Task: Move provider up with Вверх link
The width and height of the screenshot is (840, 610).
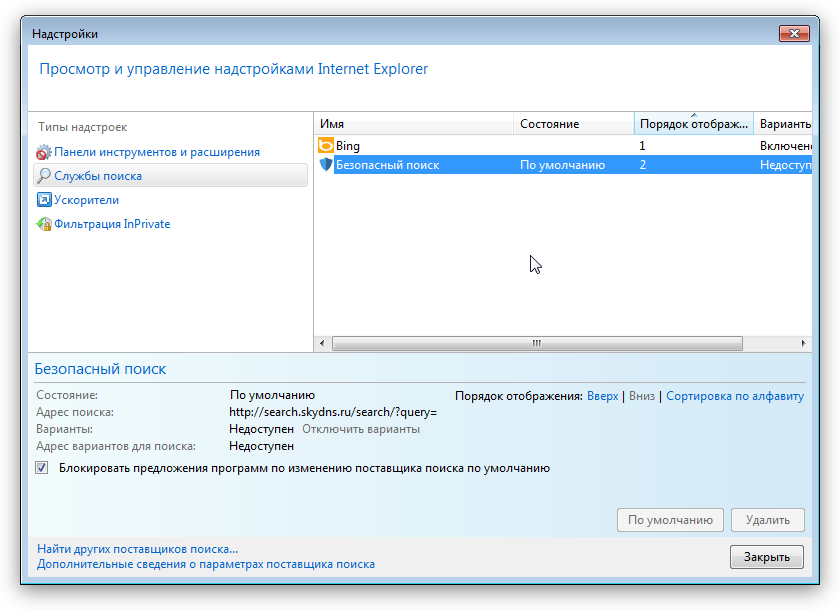Action: click(x=602, y=396)
